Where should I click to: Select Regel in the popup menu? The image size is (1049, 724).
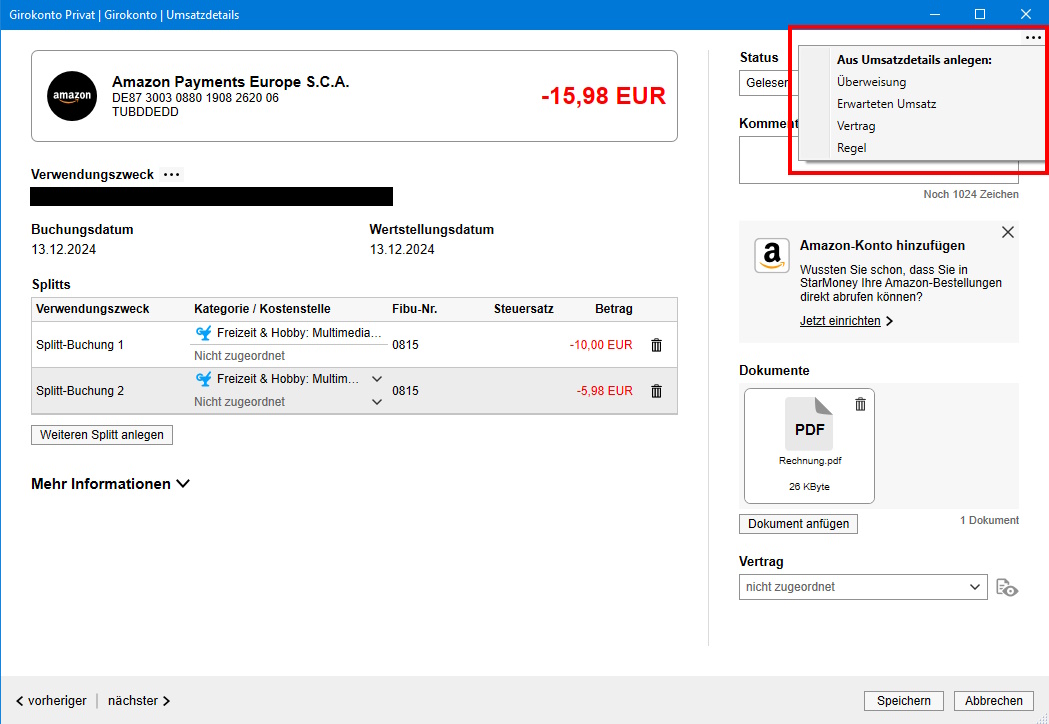[x=851, y=149]
